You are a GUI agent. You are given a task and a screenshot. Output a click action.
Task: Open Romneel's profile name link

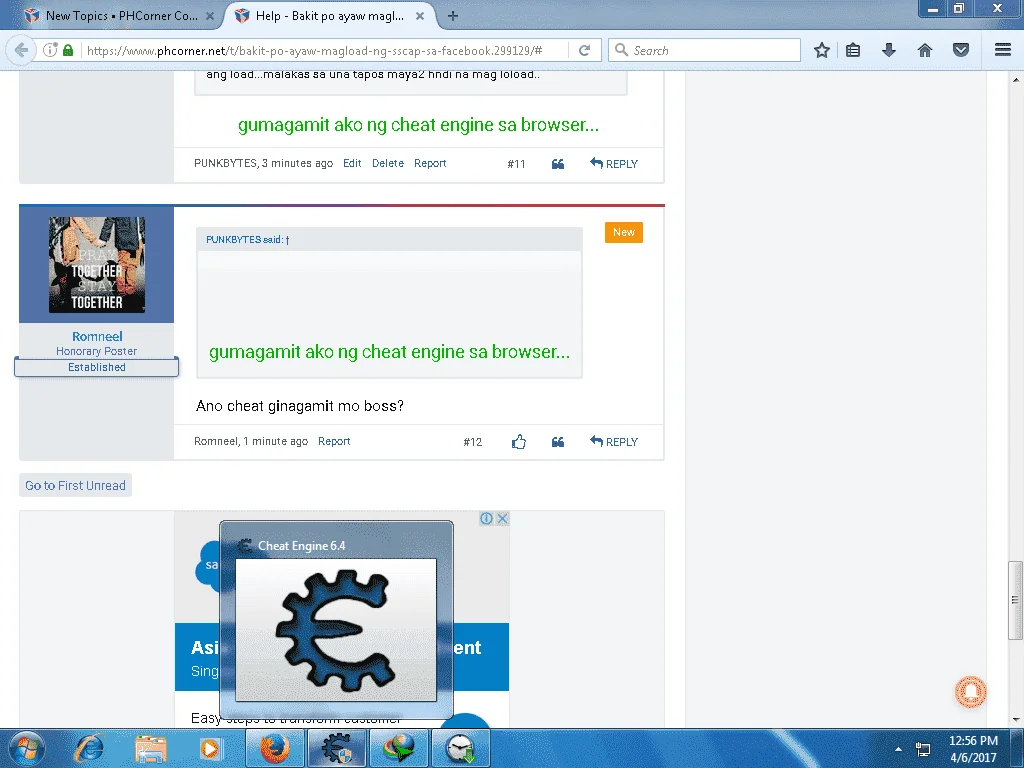97,336
